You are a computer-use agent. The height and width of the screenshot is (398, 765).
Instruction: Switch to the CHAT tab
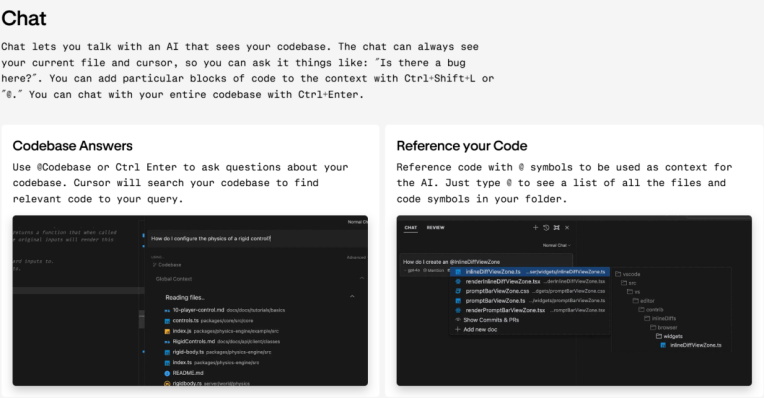pyautogui.click(x=411, y=228)
